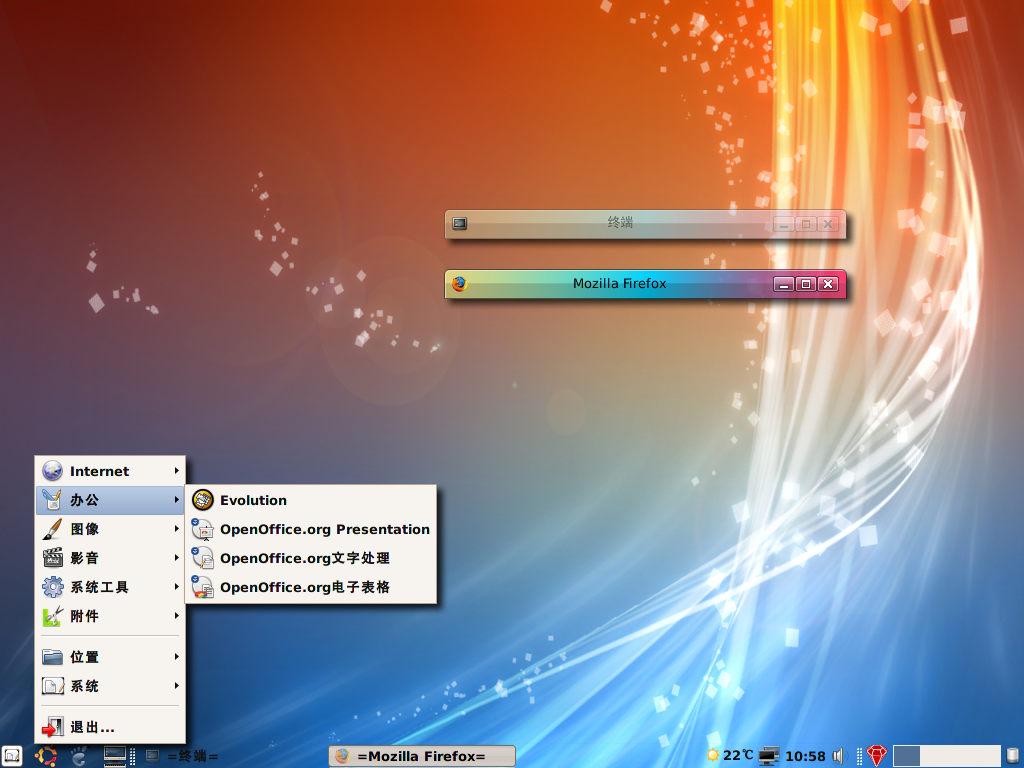The width and height of the screenshot is (1024, 768).
Task: Expand the Internet submenu
Action: pos(110,471)
